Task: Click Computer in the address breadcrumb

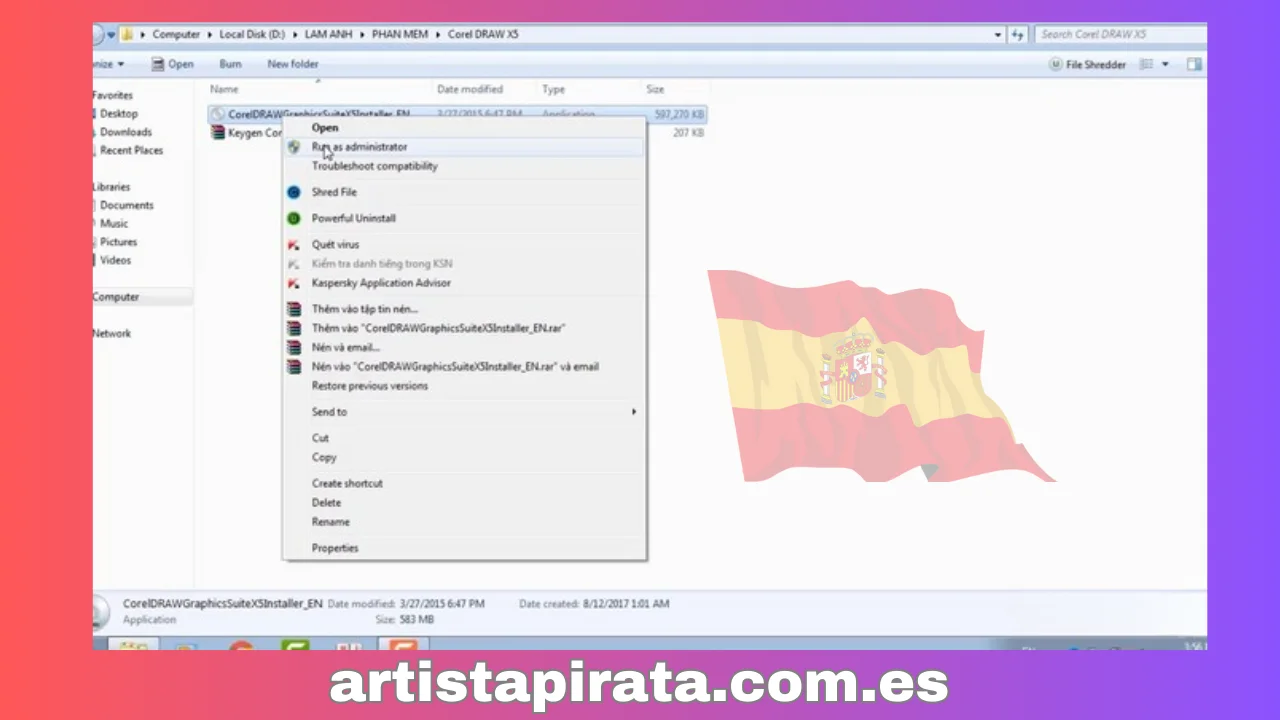Action: (176, 34)
